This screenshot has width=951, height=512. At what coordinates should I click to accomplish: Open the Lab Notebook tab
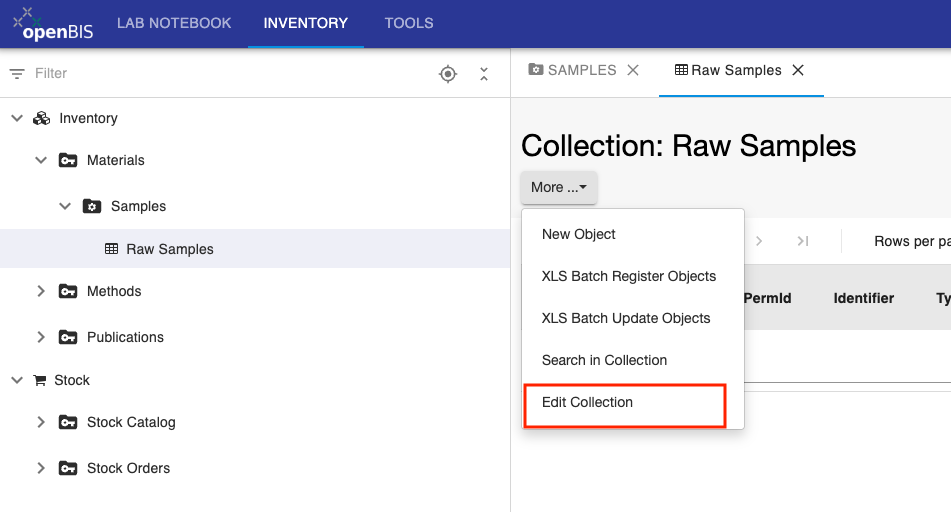pyautogui.click(x=174, y=23)
